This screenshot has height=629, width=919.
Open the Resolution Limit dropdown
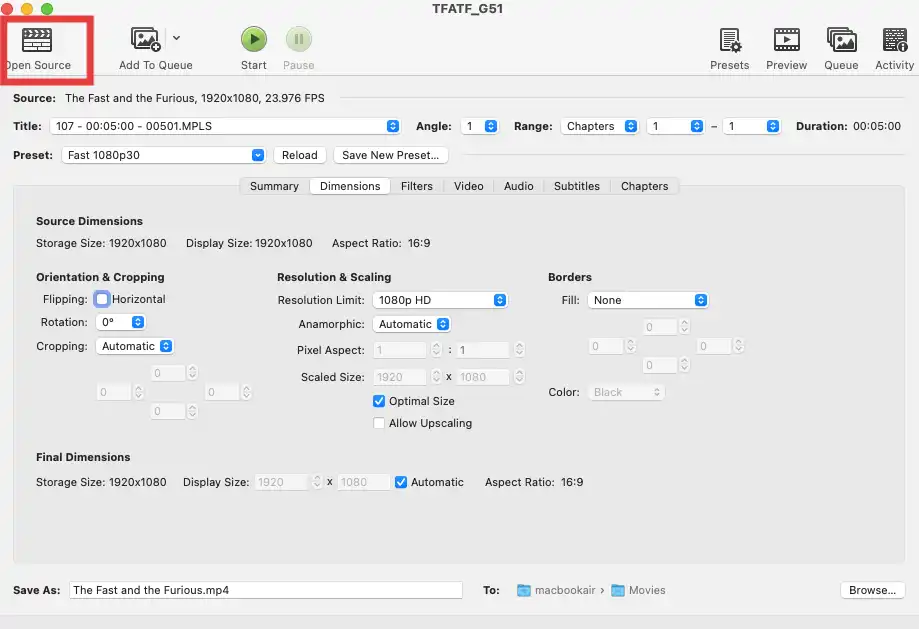(x=440, y=299)
